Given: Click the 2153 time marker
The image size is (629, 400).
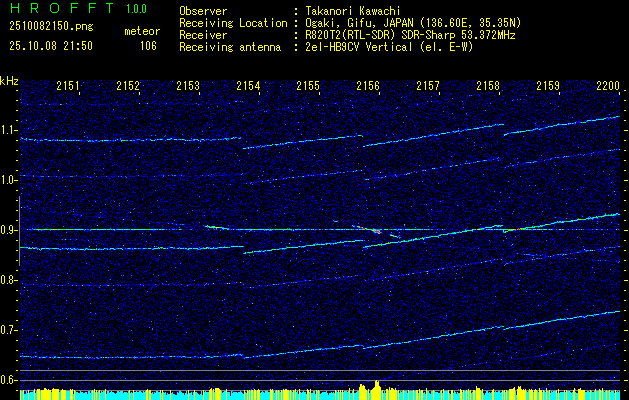Looking at the screenshot, I should point(188,85).
